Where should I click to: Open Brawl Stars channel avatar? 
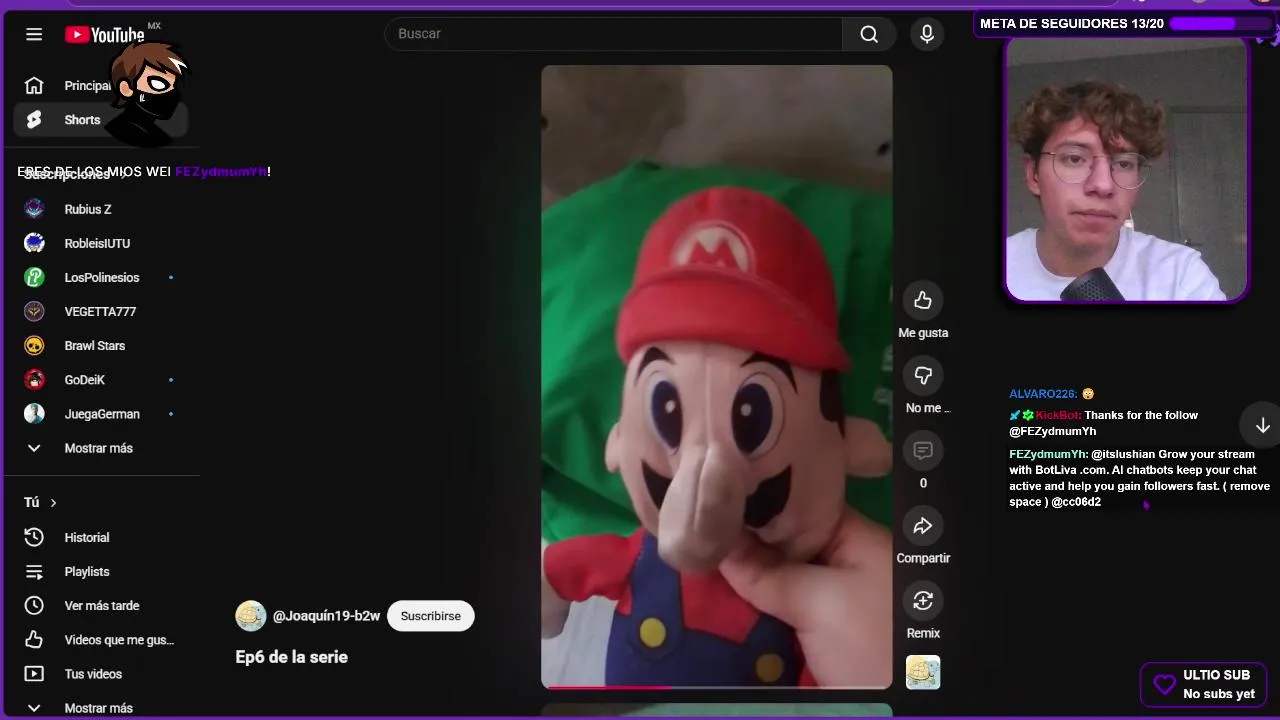[x=34, y=345]
